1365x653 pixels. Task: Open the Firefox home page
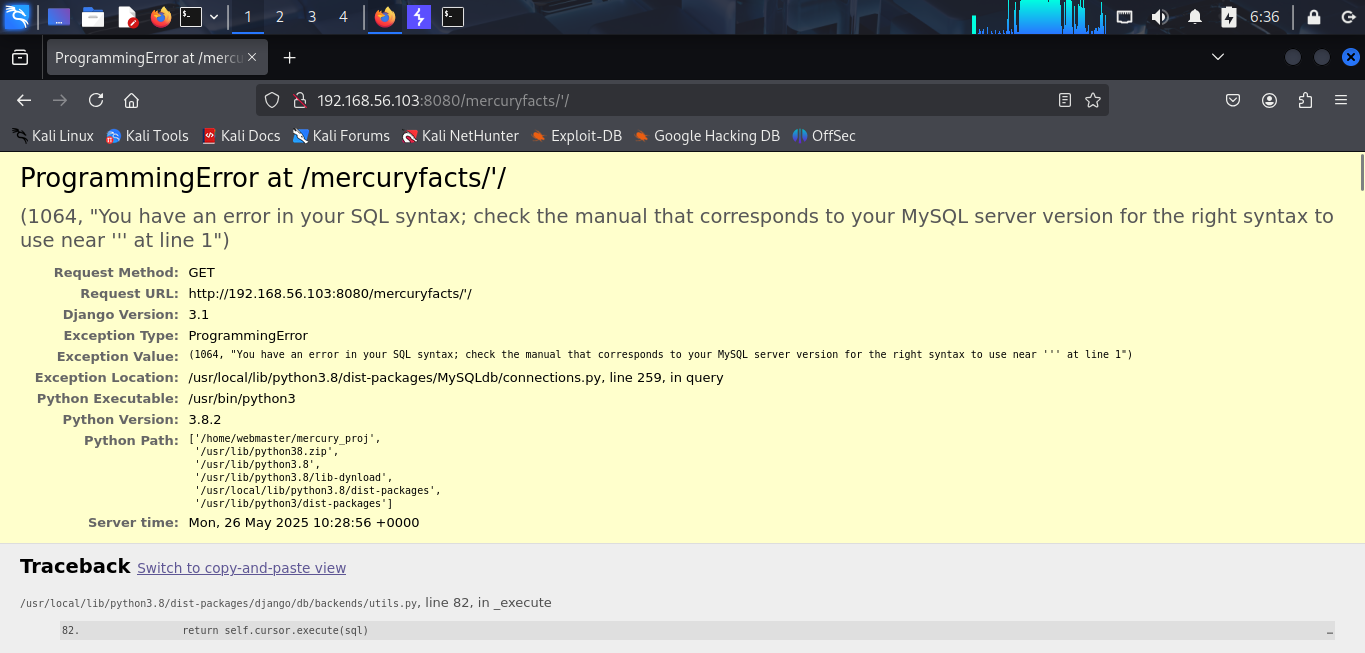click(x=131, y=100)
